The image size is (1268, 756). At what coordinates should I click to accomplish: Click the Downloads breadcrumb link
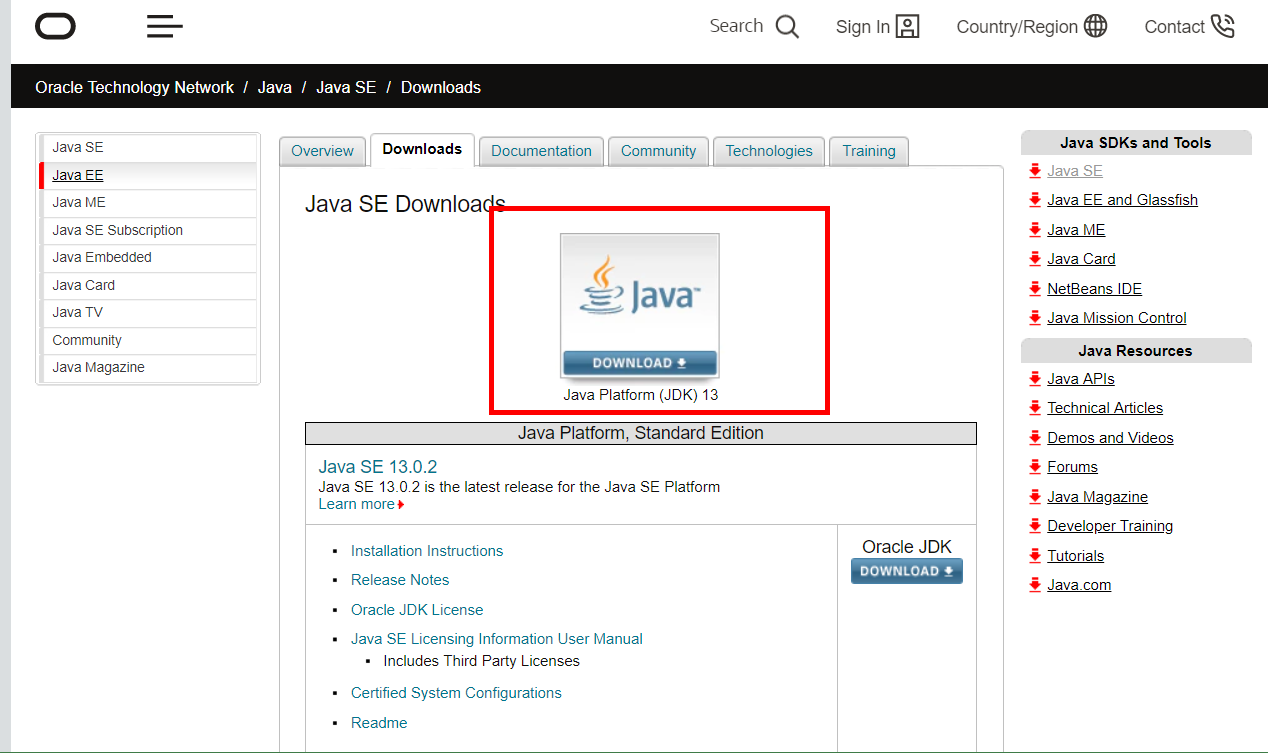coord(441,88)
